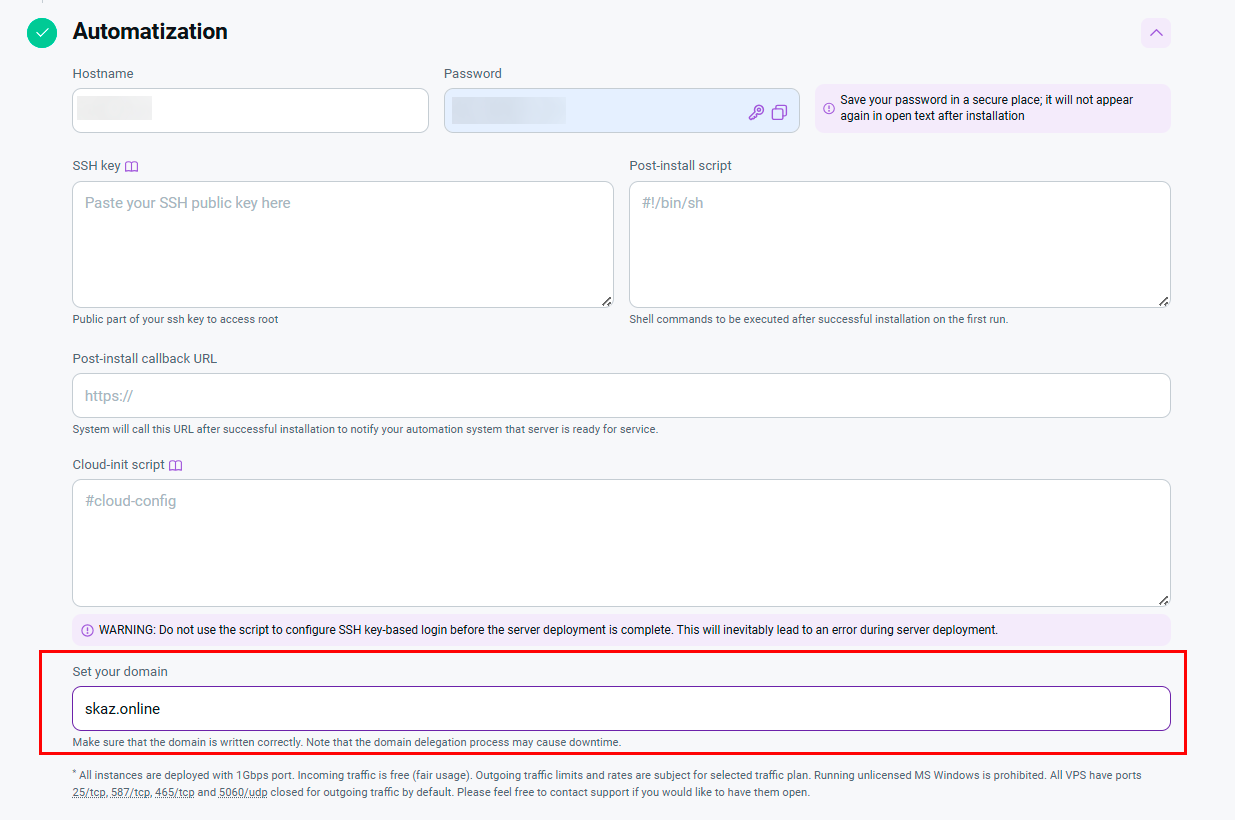Click the green checkmark beside Automatization
Image resolution: width=1235 pixels, height=820 pixels.
(x=42, y=32)
